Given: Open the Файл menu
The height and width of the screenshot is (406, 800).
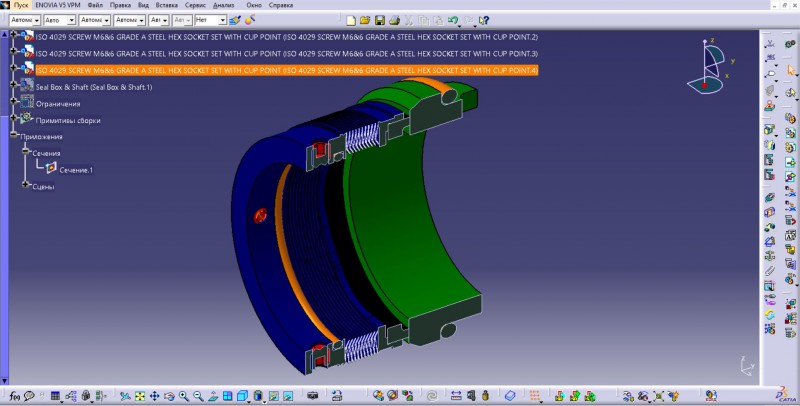Looking at the screenshot, I should tap(95, 5).
